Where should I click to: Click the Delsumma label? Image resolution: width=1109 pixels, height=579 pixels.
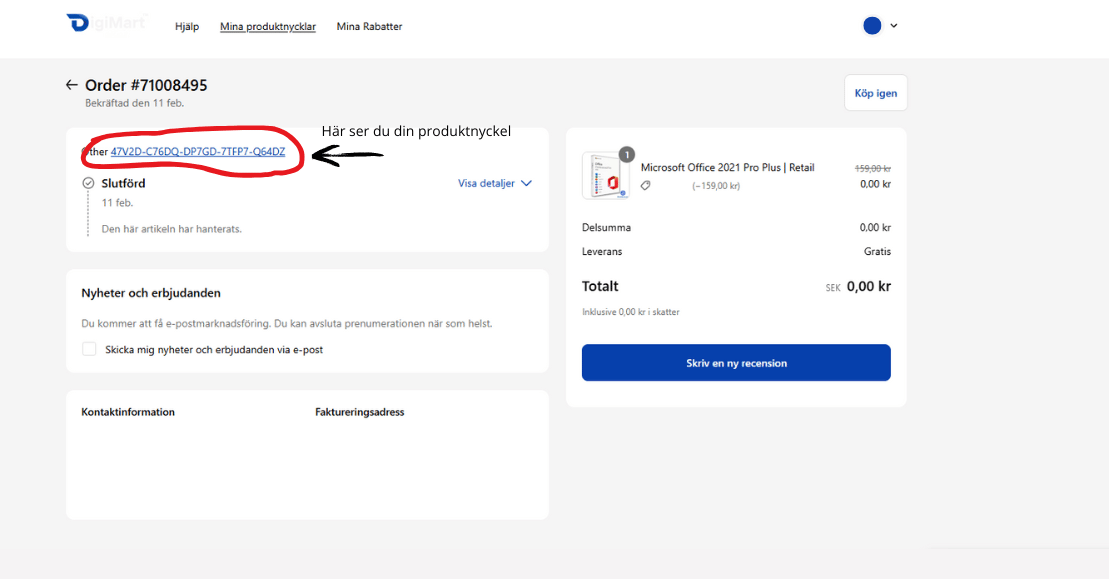pos(606,228)
